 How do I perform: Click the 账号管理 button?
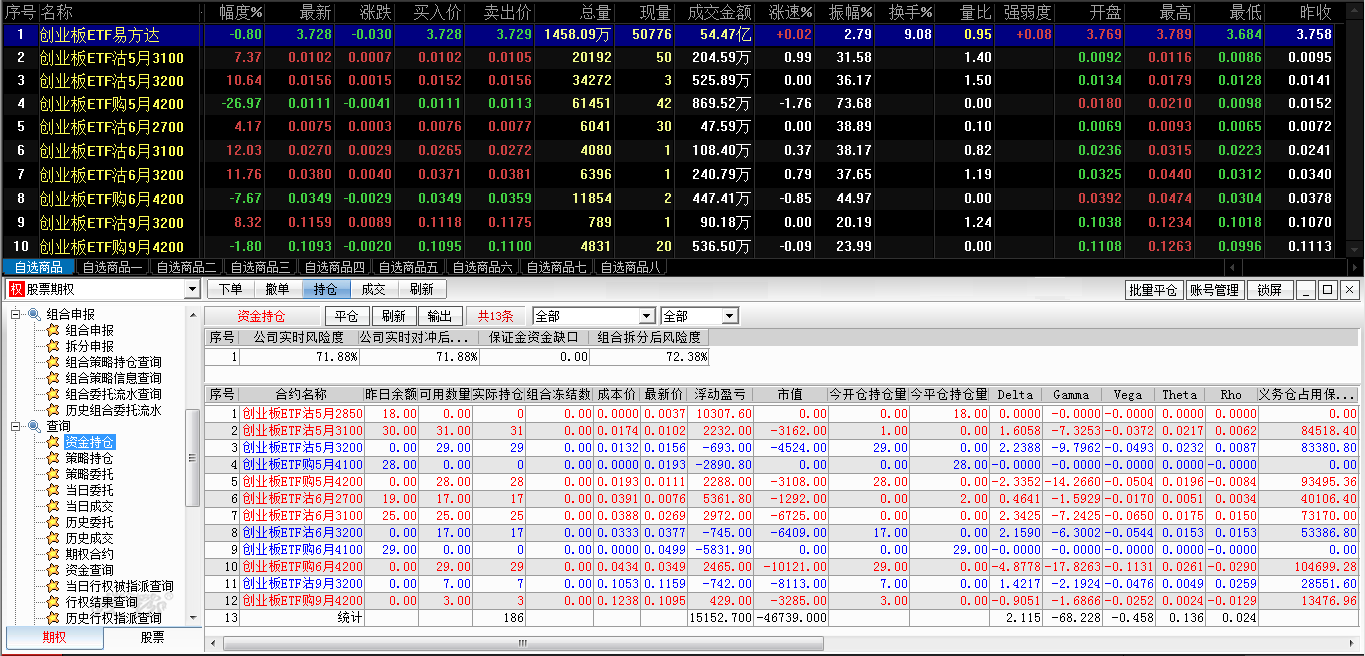coord(1214,290)
